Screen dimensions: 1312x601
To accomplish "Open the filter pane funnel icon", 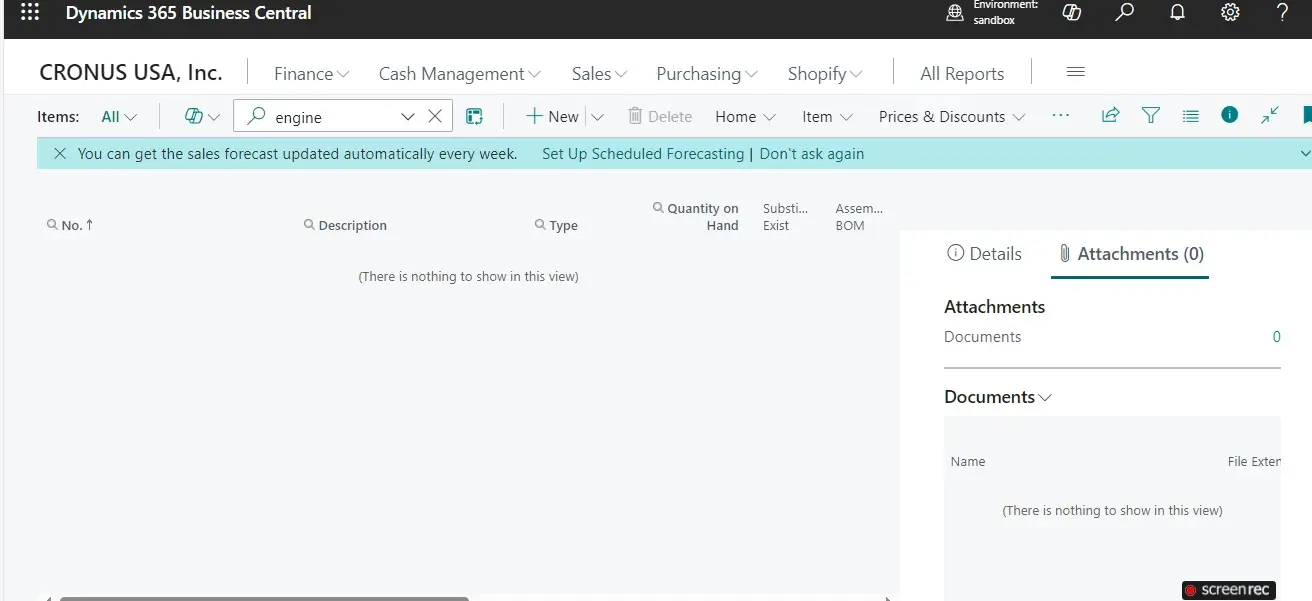I will click(1150, 115).
